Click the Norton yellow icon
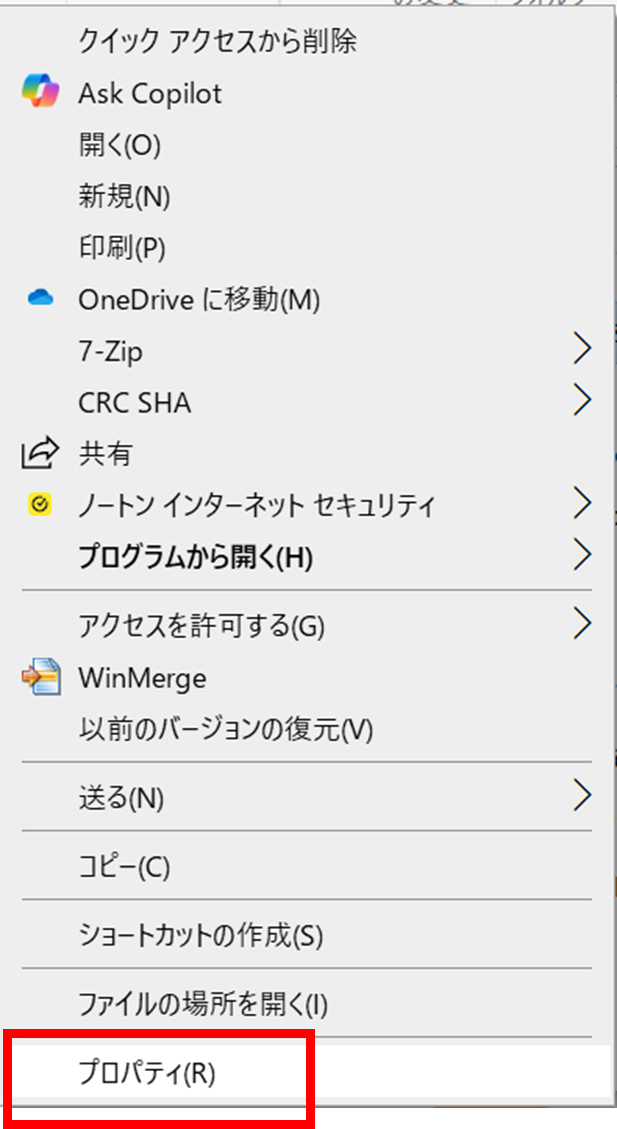The height and width of the screenshot is (1129, 617). click(x=38, y=506)
